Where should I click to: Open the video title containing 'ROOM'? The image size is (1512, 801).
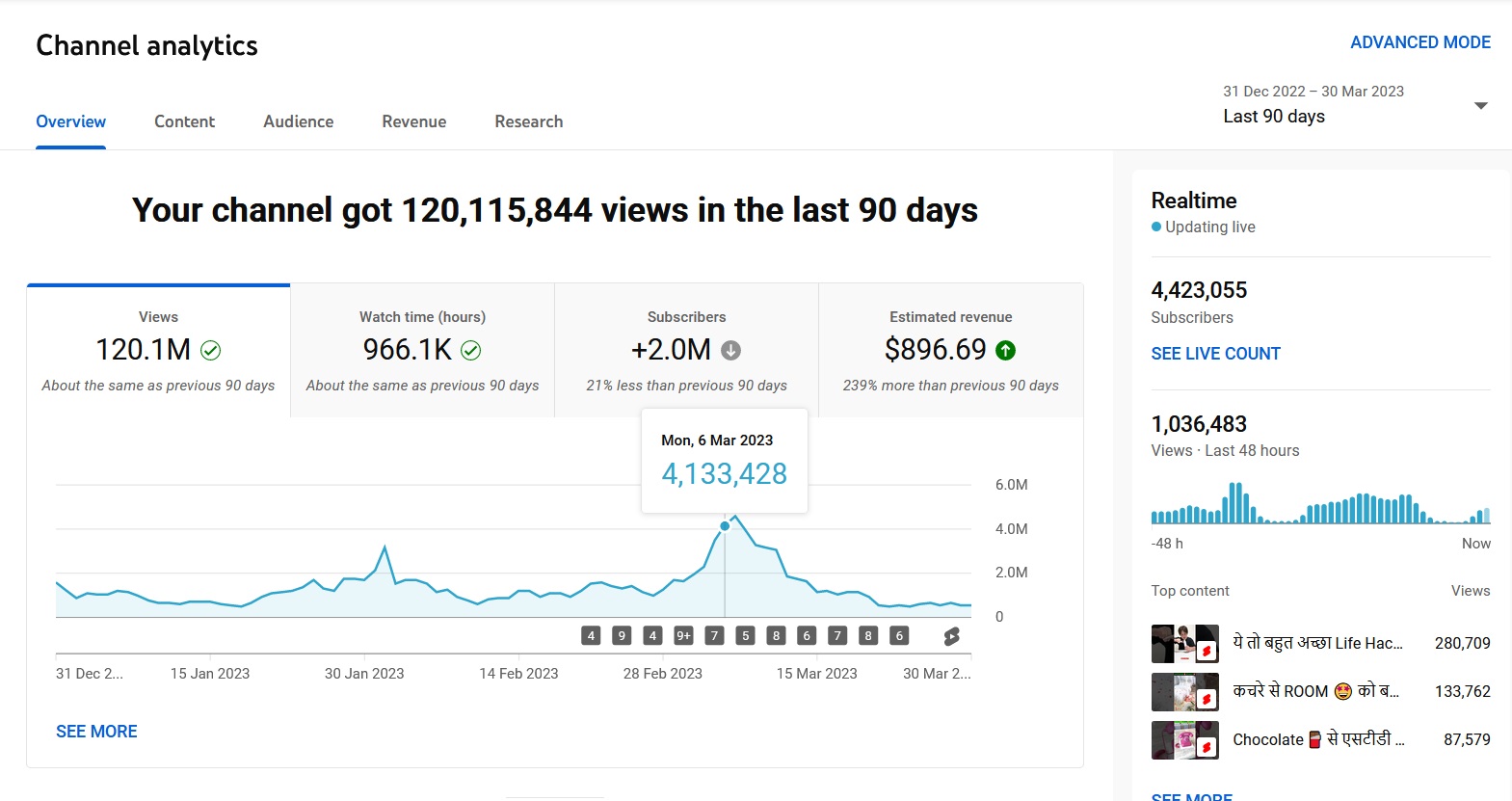click(x=1315, y=691)
